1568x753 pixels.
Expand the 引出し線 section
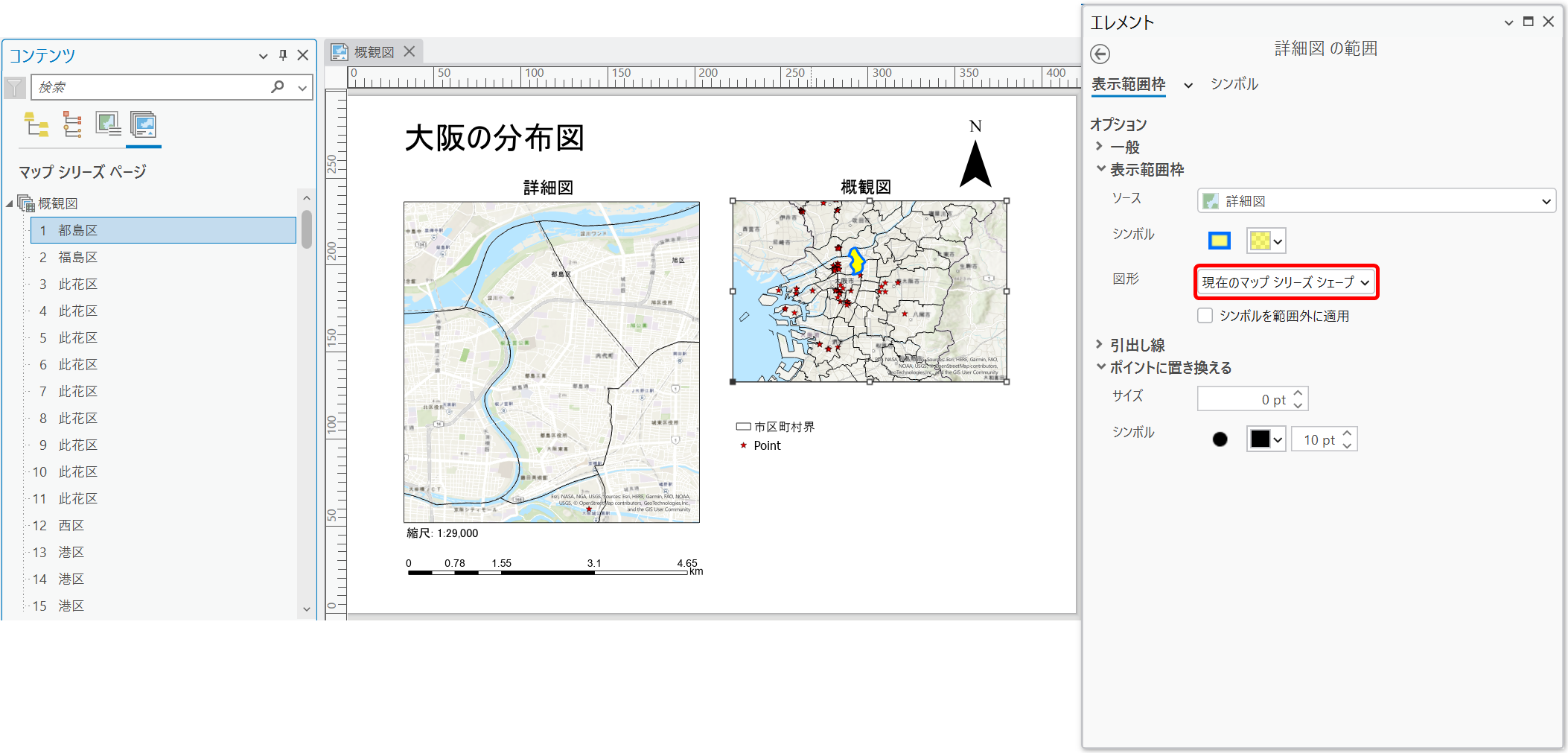tap(1100, 345)
